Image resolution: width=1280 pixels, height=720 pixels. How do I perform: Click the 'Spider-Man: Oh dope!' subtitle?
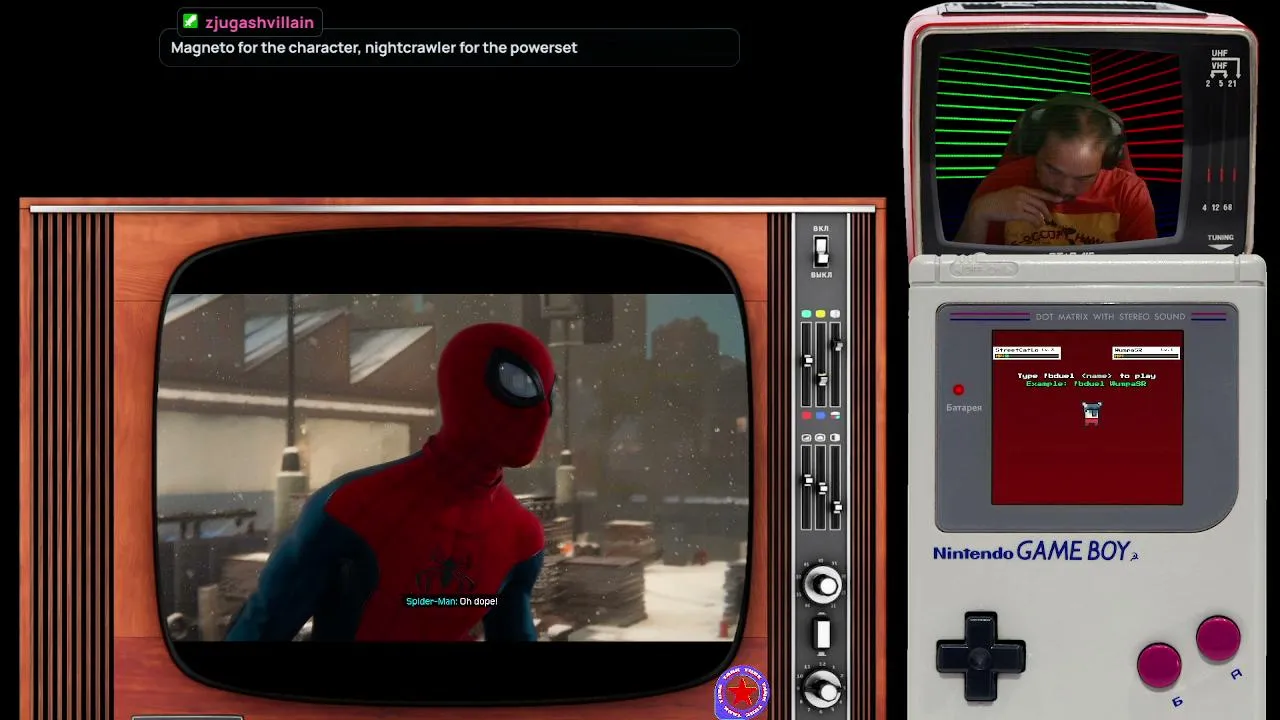(451, 601)
